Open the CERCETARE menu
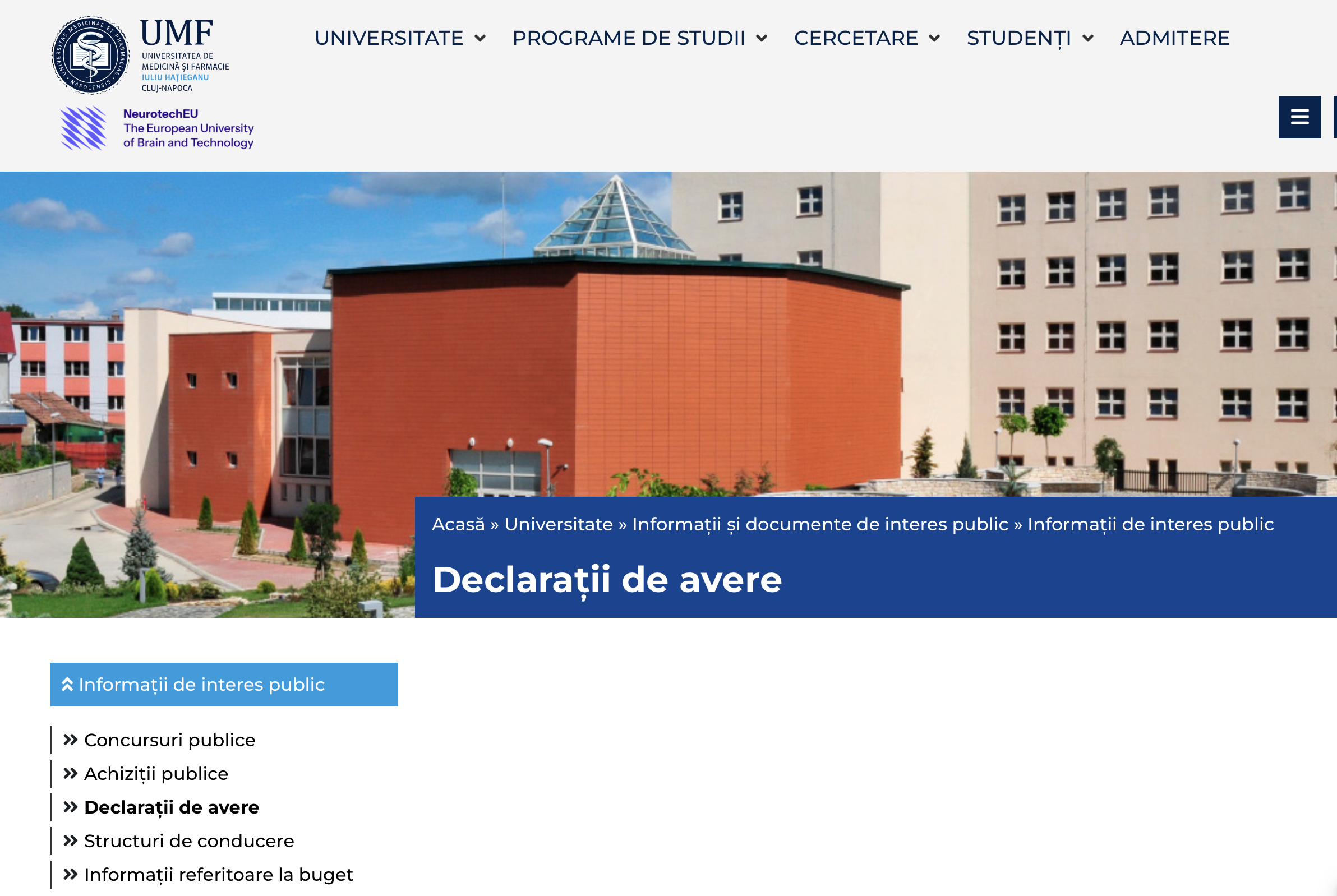This screenshot has width=1337, height=896. point(856,38)
